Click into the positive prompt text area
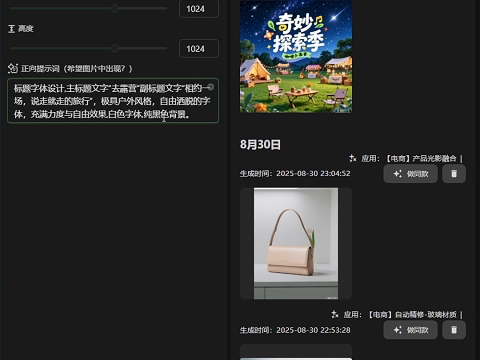The height and width of the screenshot is (360, 480). coord(113,101)
